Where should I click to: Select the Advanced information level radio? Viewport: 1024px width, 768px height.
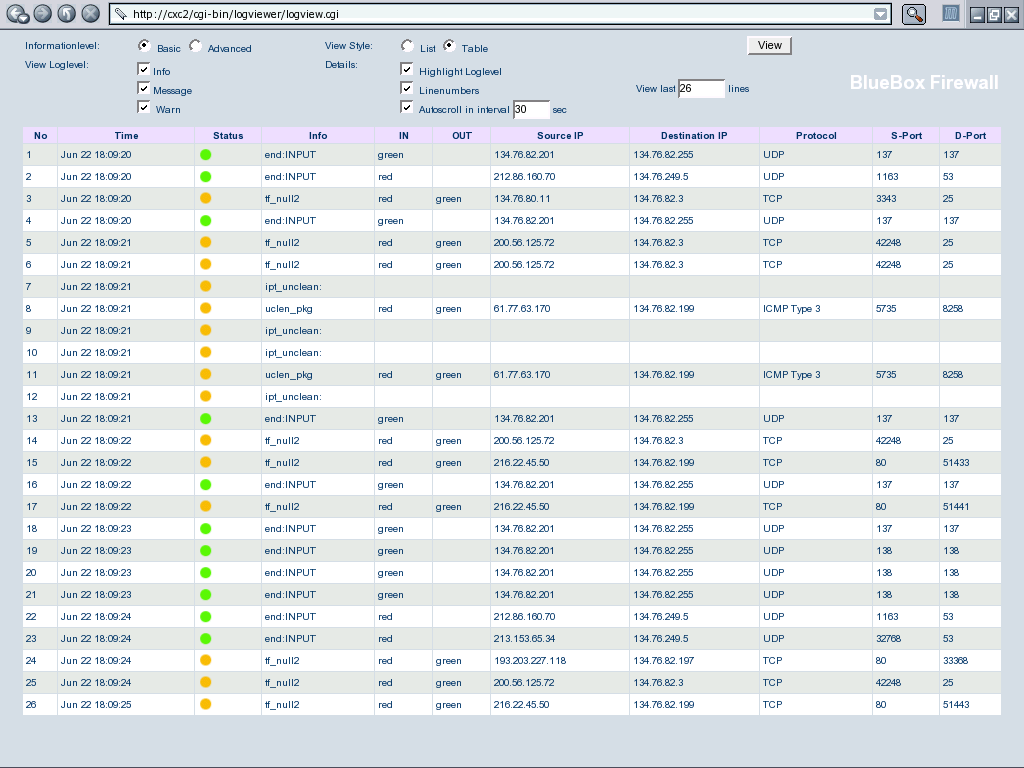tap(195, 46)
